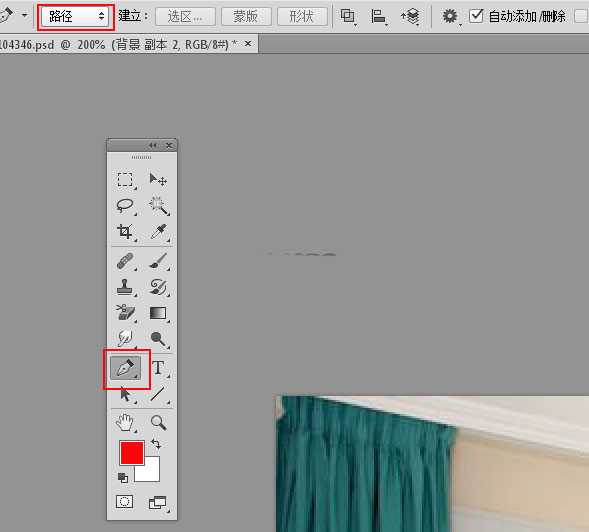Select the Hand tool
This screenshot has width=589, height=532.
pyautogui.click(x=125, y=422)
